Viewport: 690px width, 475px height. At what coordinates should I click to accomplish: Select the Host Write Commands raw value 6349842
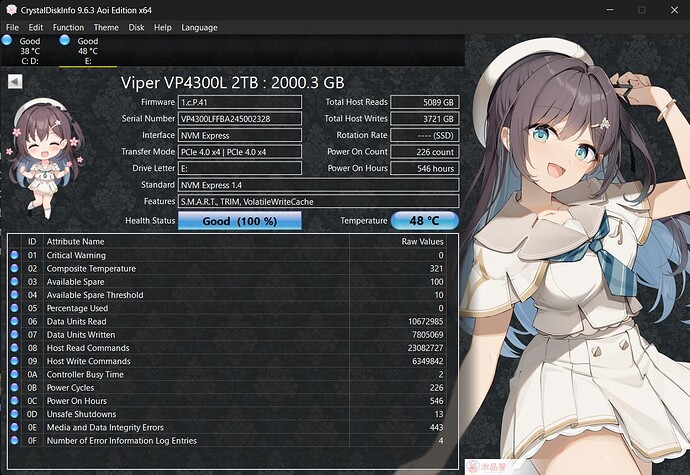point(428,361)
